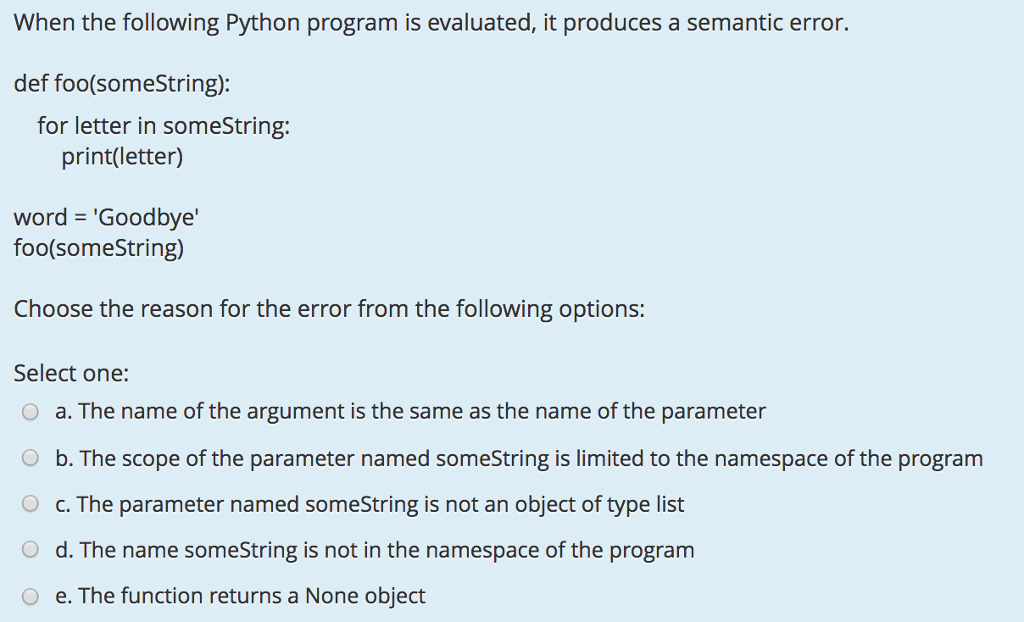Click the option e answer text
Screen dimensions: 1024x622
pos(239,595)
